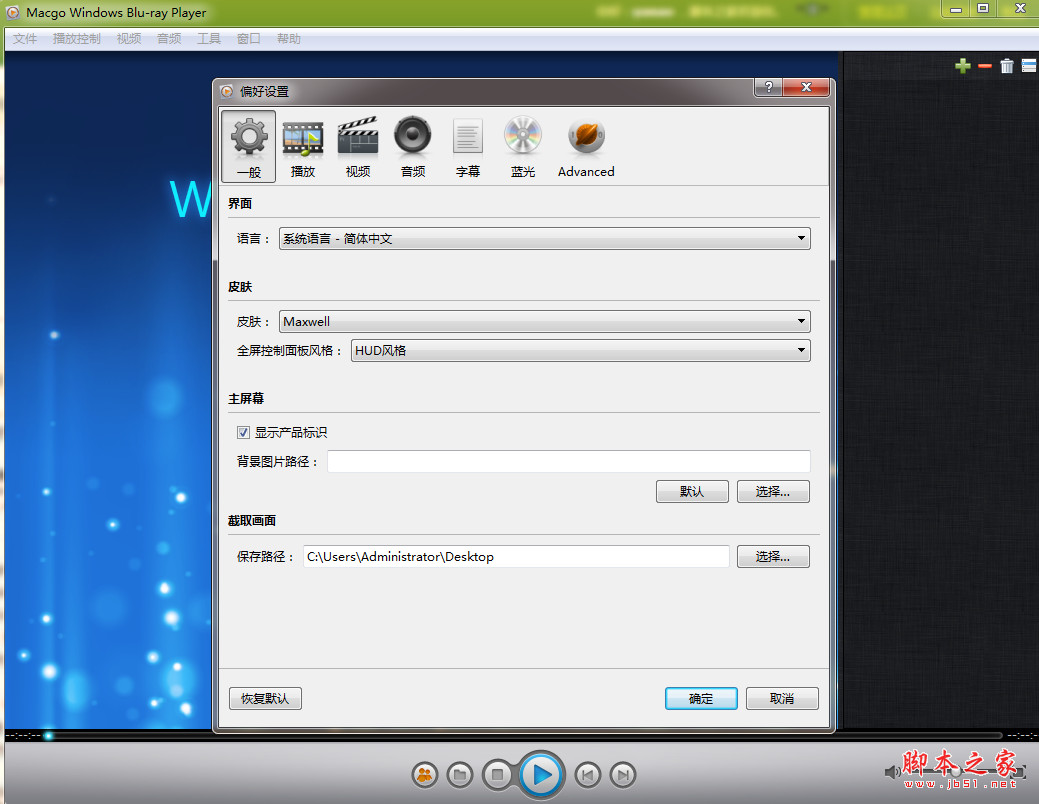The image size is (1039, 804).
Task: Expand the 语言 language dropdown
Action: tap(545, 239)
